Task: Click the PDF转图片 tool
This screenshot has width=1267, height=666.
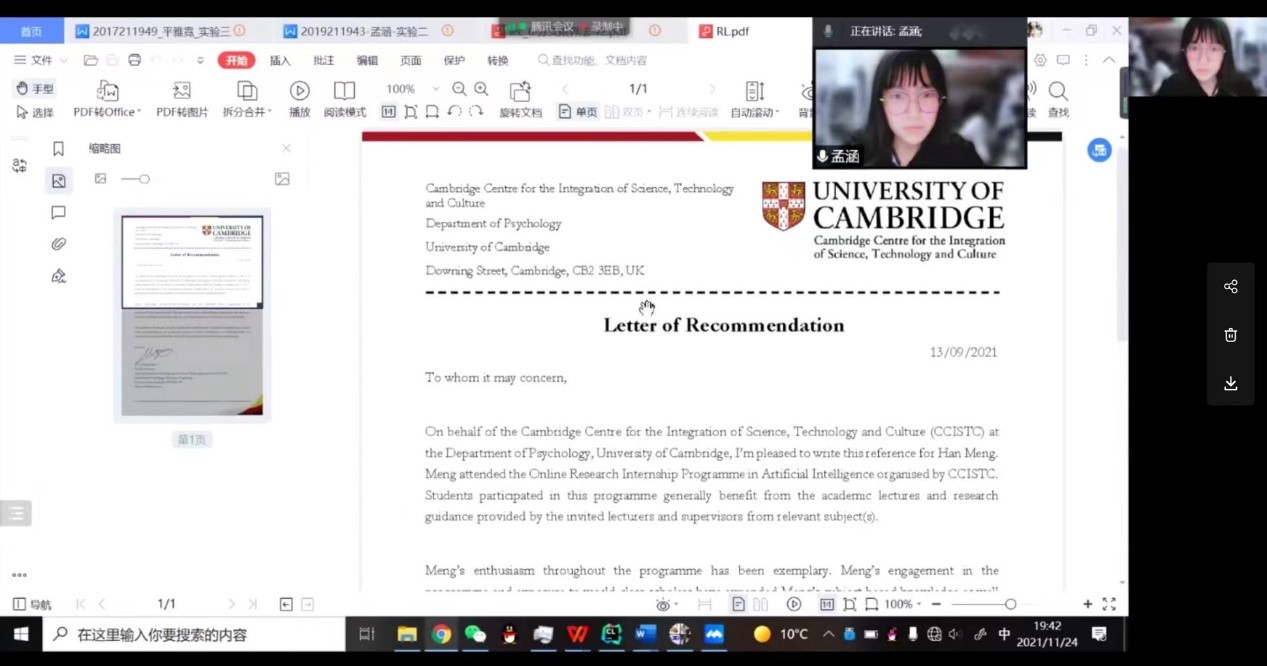Action: 182,100
